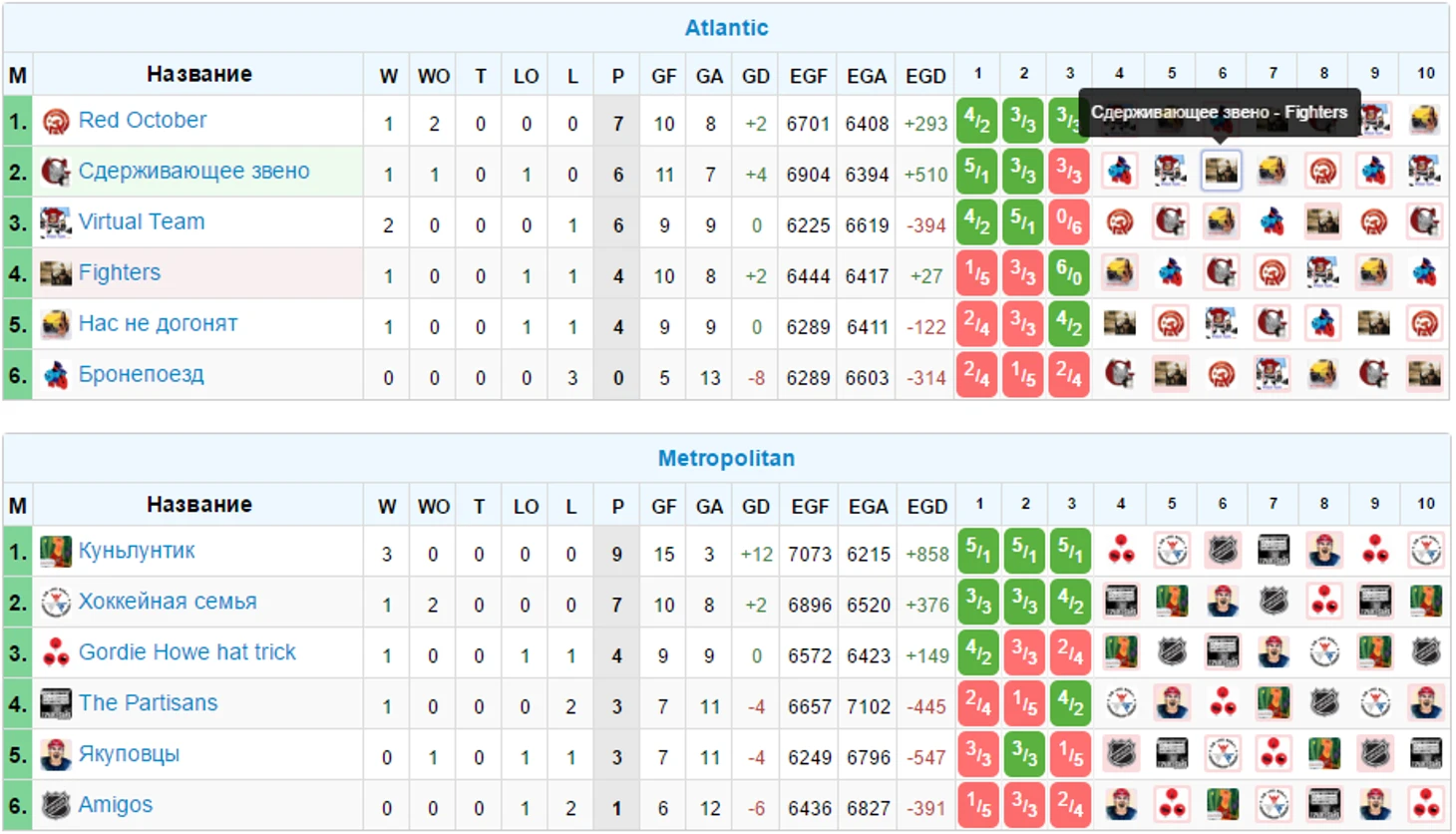Screen dimensions: 1456x834
Task: Click the Red October team logo icon
Action: [56, 122]
